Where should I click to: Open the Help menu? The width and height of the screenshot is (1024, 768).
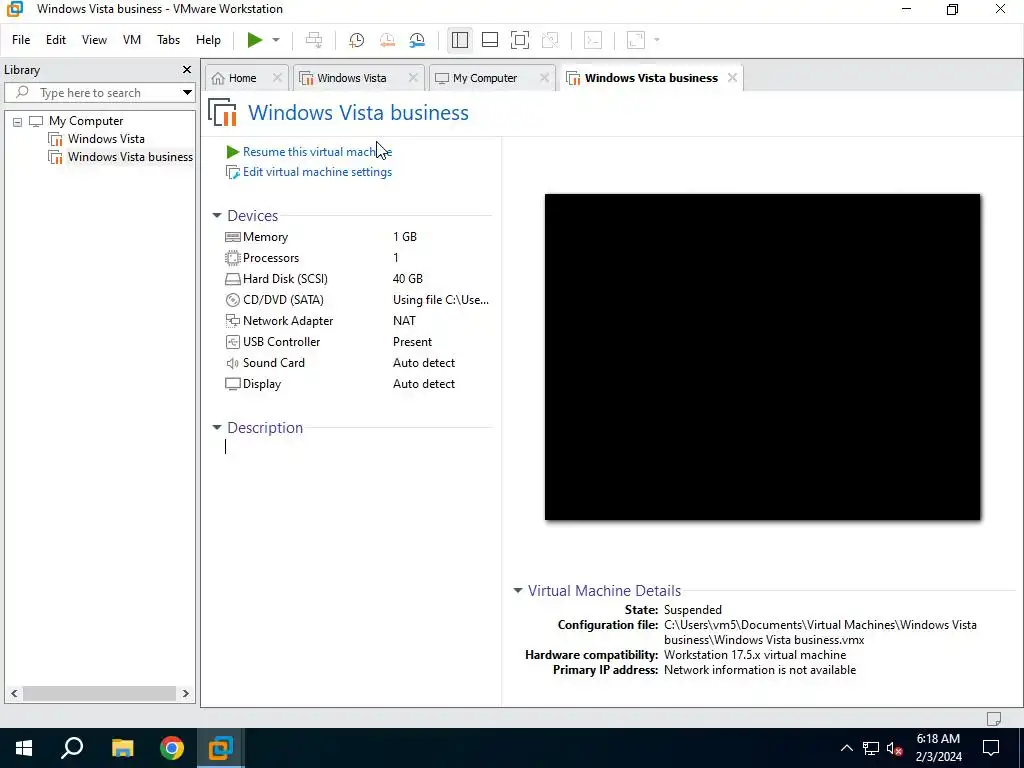[208, 40]
